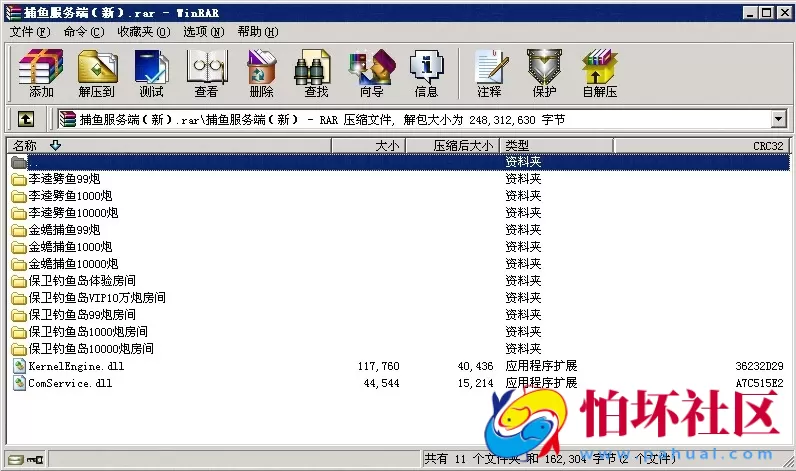
Task: Click packed size value 40,436
Action: coord(475,366)
